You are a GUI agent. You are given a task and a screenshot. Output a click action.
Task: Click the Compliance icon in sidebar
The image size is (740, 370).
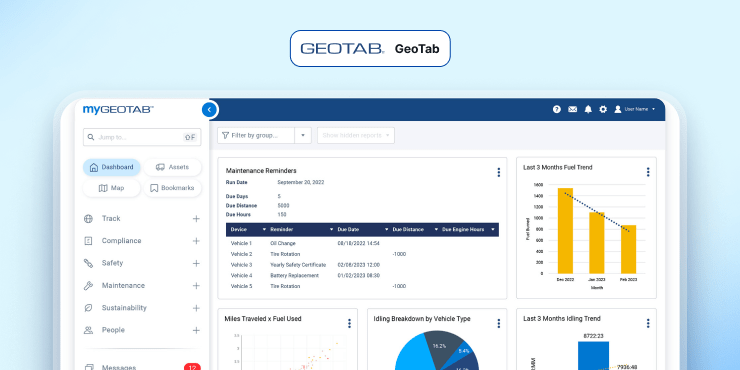pyautogui.click(x=88, y=241)
